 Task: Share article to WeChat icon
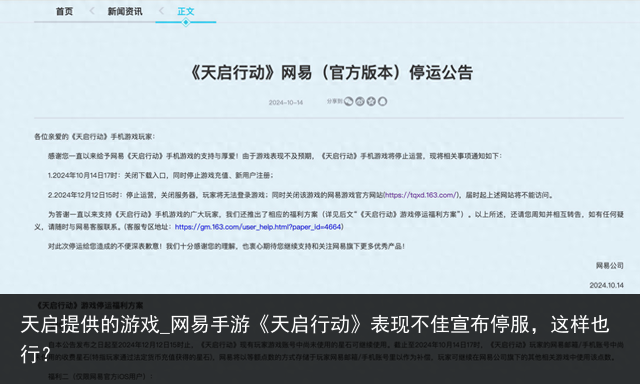(x=348, y=102)
